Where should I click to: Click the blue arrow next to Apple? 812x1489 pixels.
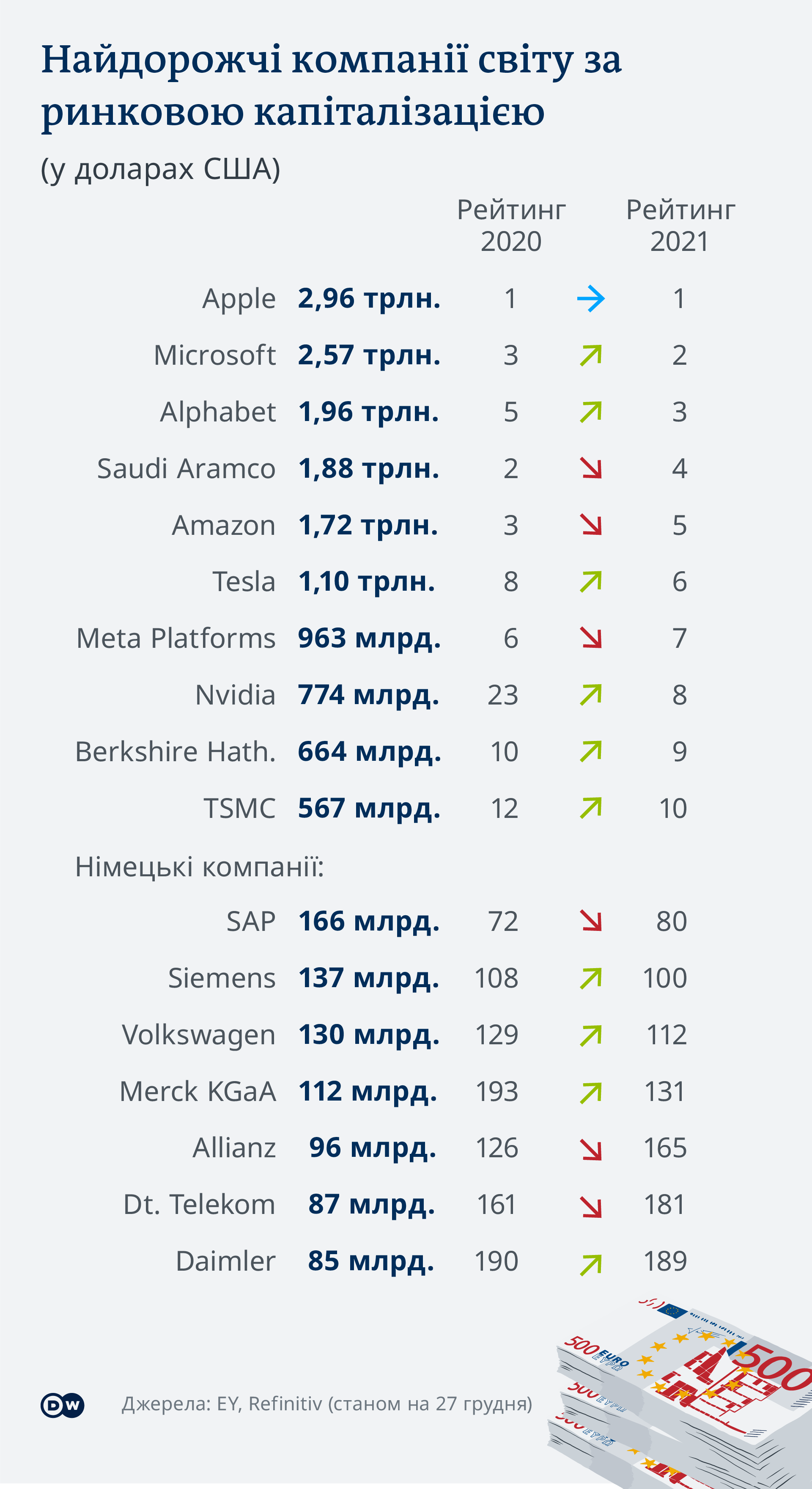click(591, 299)
